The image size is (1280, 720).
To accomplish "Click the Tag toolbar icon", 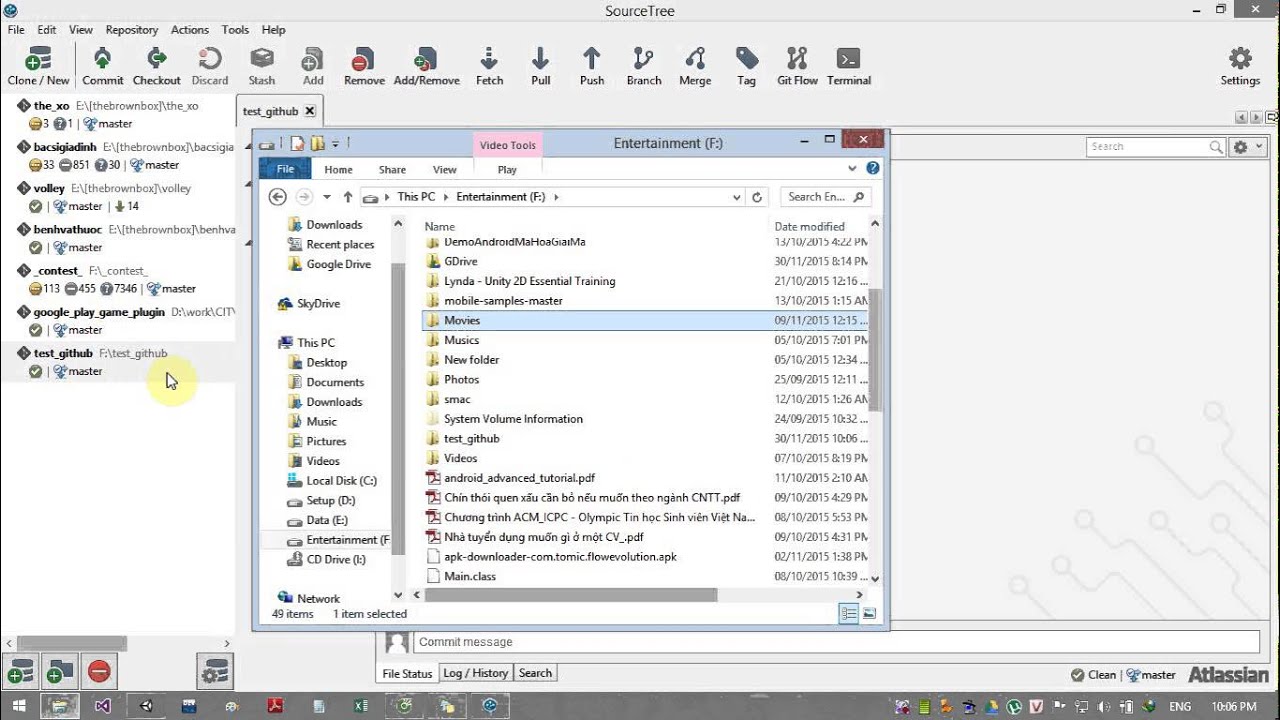I will click(746, 66).
